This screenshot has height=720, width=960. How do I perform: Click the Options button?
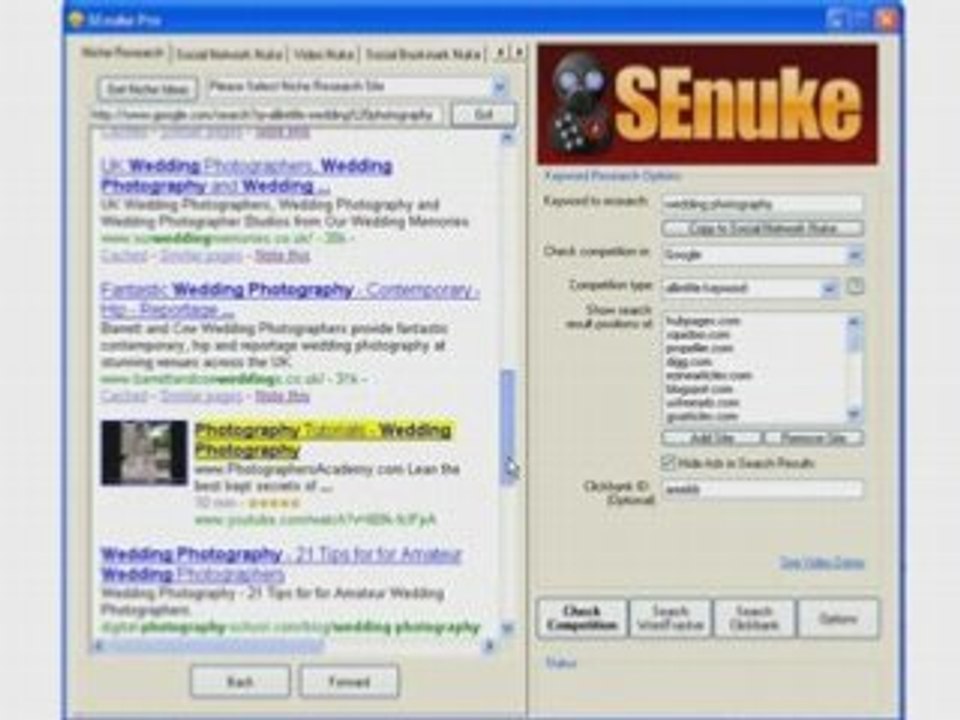tap(838, 618)
